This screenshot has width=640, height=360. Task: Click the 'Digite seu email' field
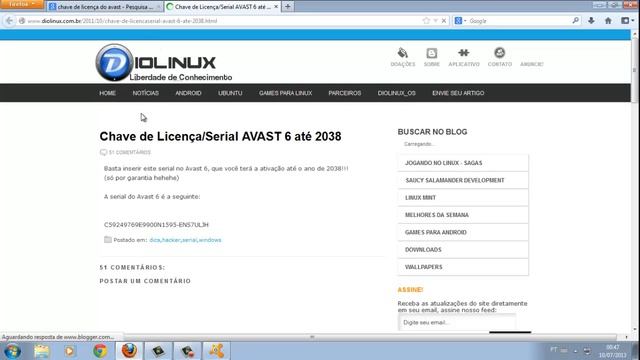point(457,322)
